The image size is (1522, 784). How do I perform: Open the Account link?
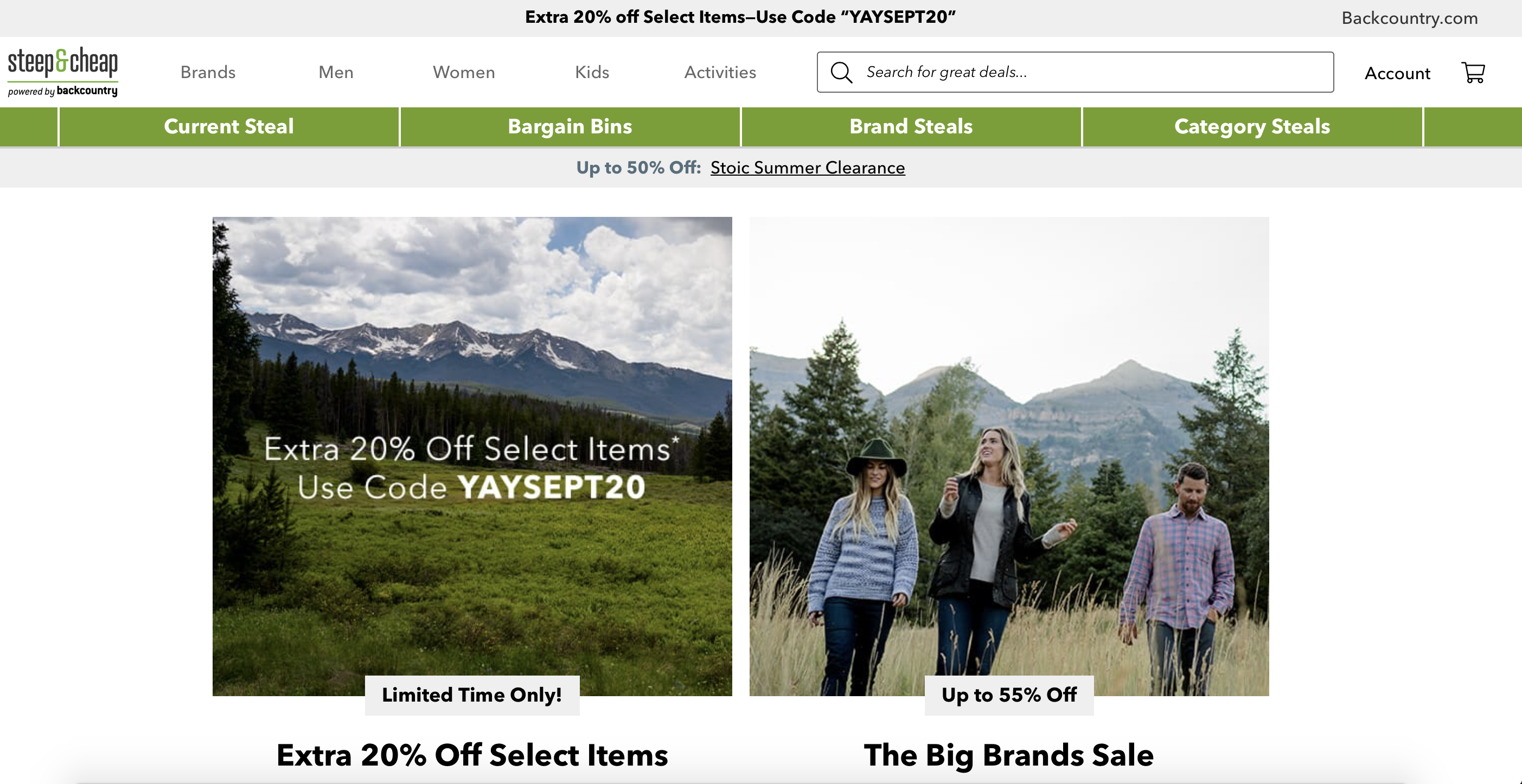click(x=1397, y=73)
